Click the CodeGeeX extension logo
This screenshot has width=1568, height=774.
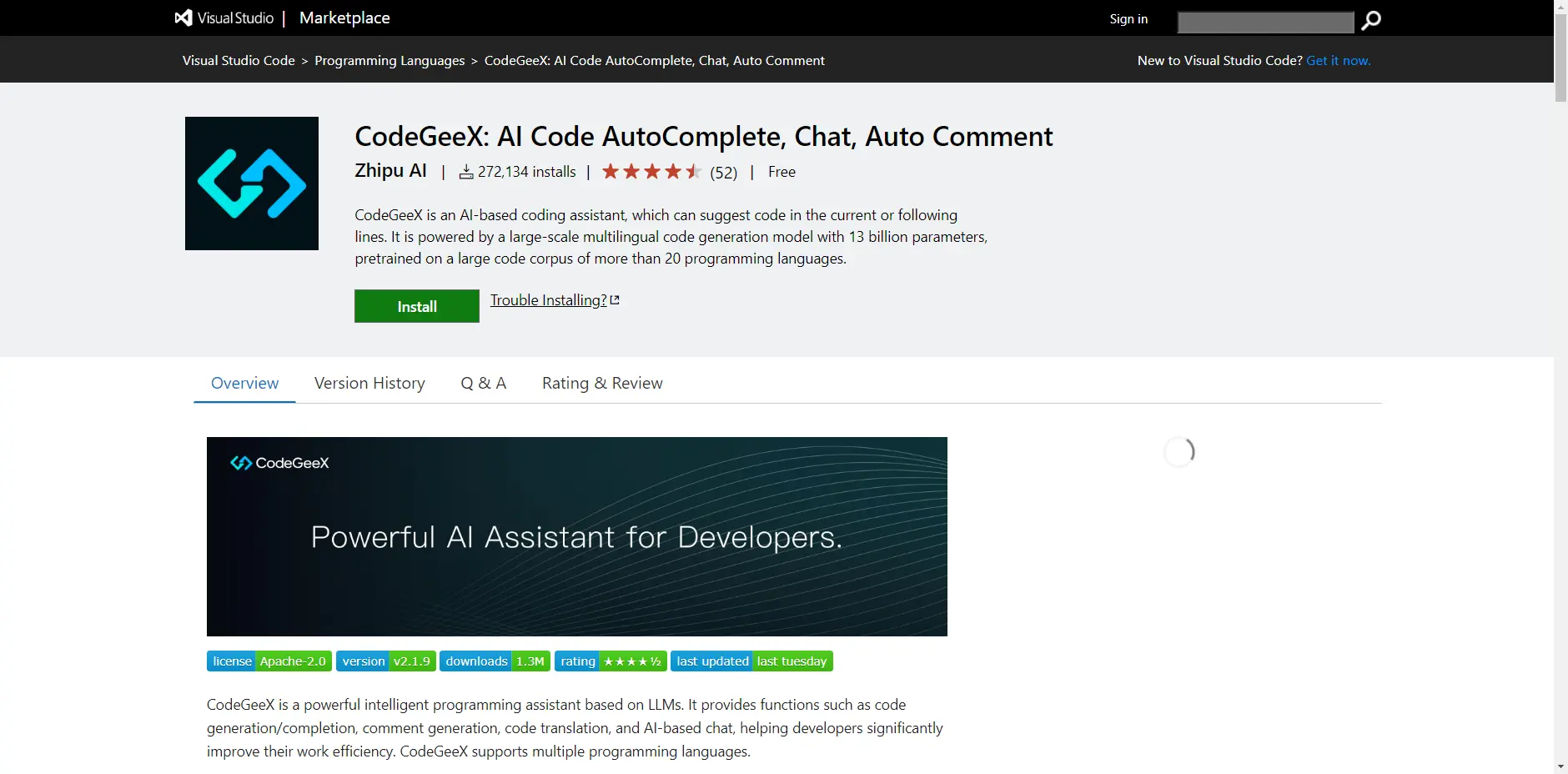point(252,183)
